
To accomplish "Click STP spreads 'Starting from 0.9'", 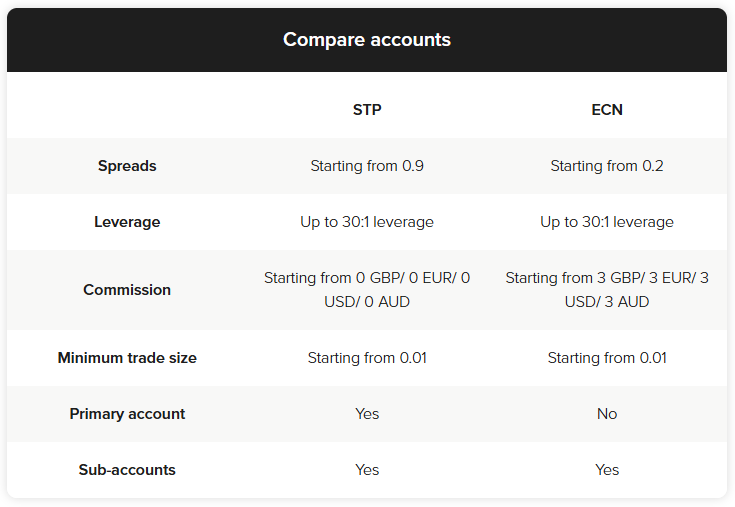I will pyautogui.click(x=367, y=166).
